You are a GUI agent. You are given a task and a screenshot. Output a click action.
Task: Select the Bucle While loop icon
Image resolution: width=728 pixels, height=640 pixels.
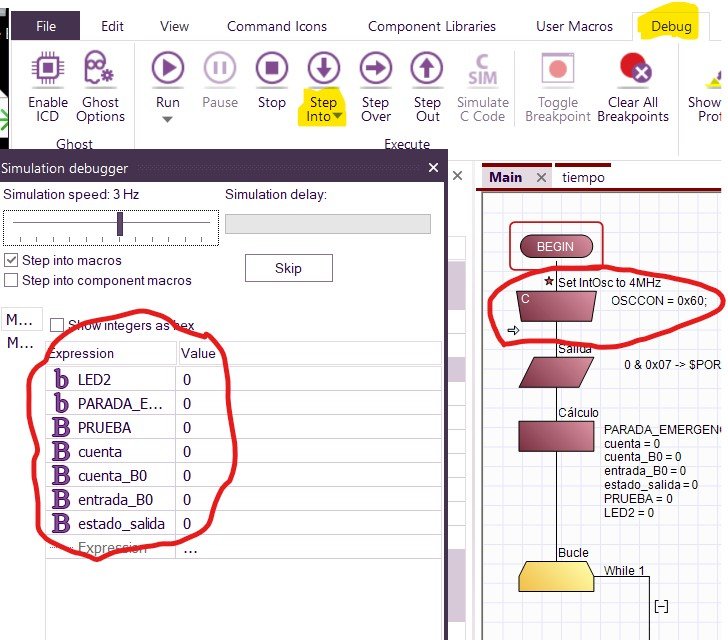coord(556,576)
